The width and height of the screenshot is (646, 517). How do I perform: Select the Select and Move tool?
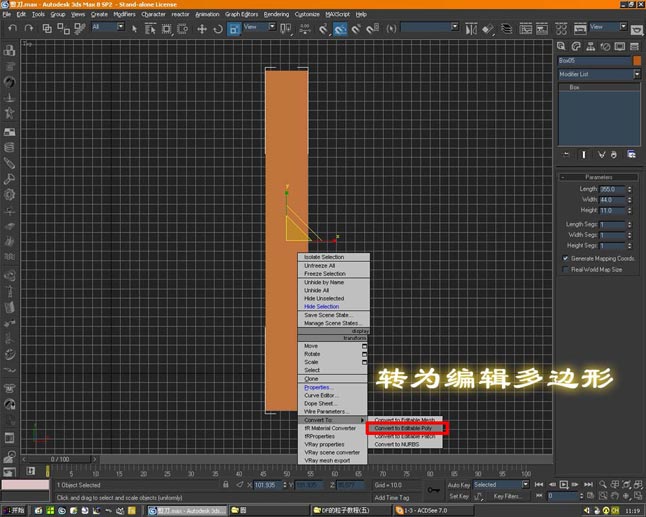pos(201,29)
